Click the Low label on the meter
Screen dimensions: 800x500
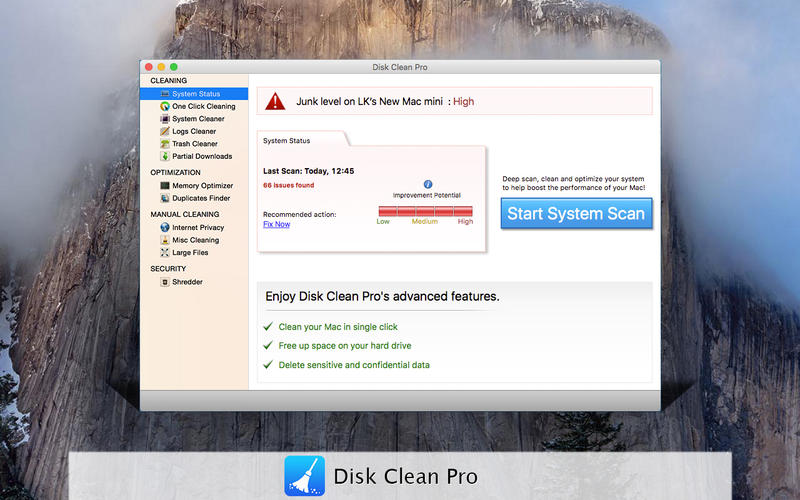click(383, 221)
